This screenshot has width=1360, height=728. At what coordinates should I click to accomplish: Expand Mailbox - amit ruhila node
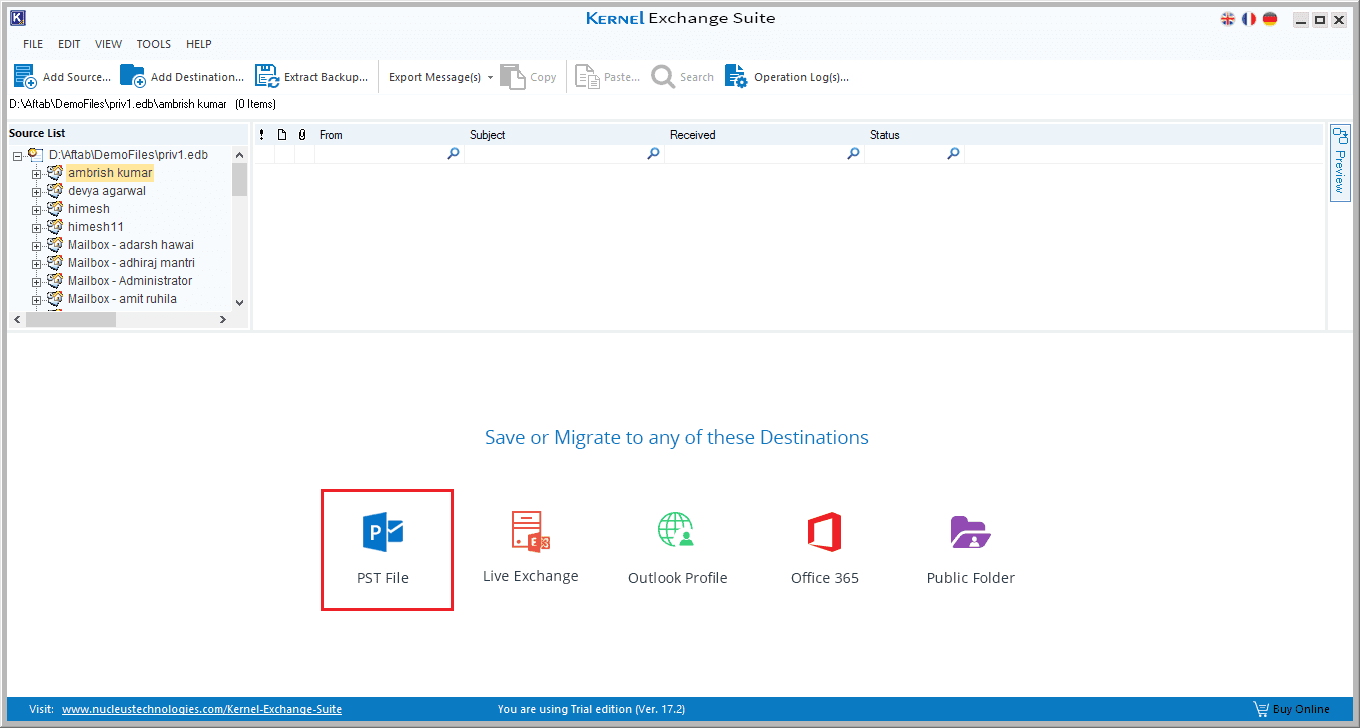click(x=37, y=300)
